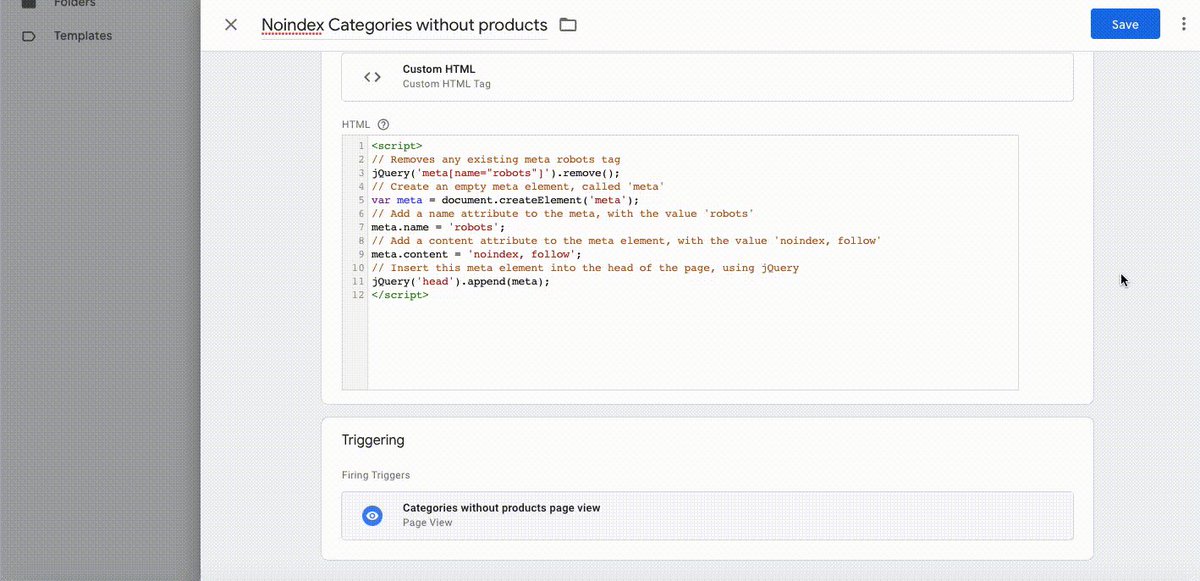
Task: Click the opening <script> tag line
Action: [x=396, y=146]
